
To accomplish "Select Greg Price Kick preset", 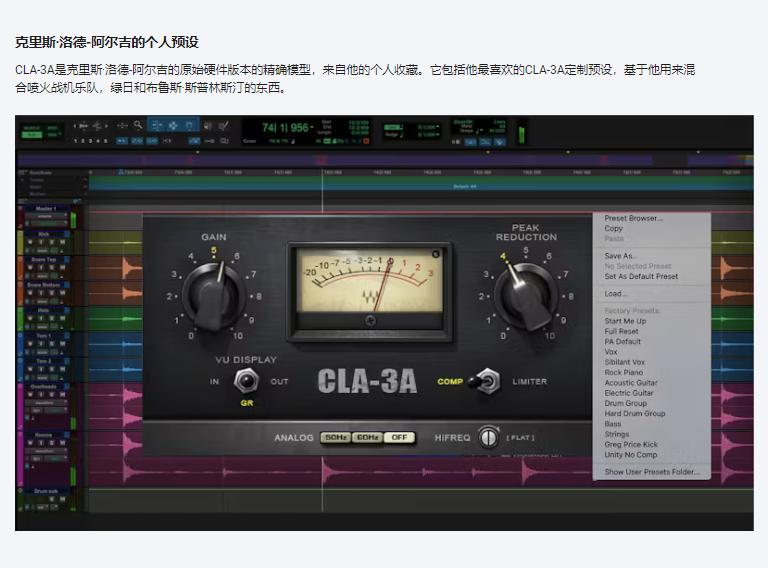I will [x=631, y=444].
